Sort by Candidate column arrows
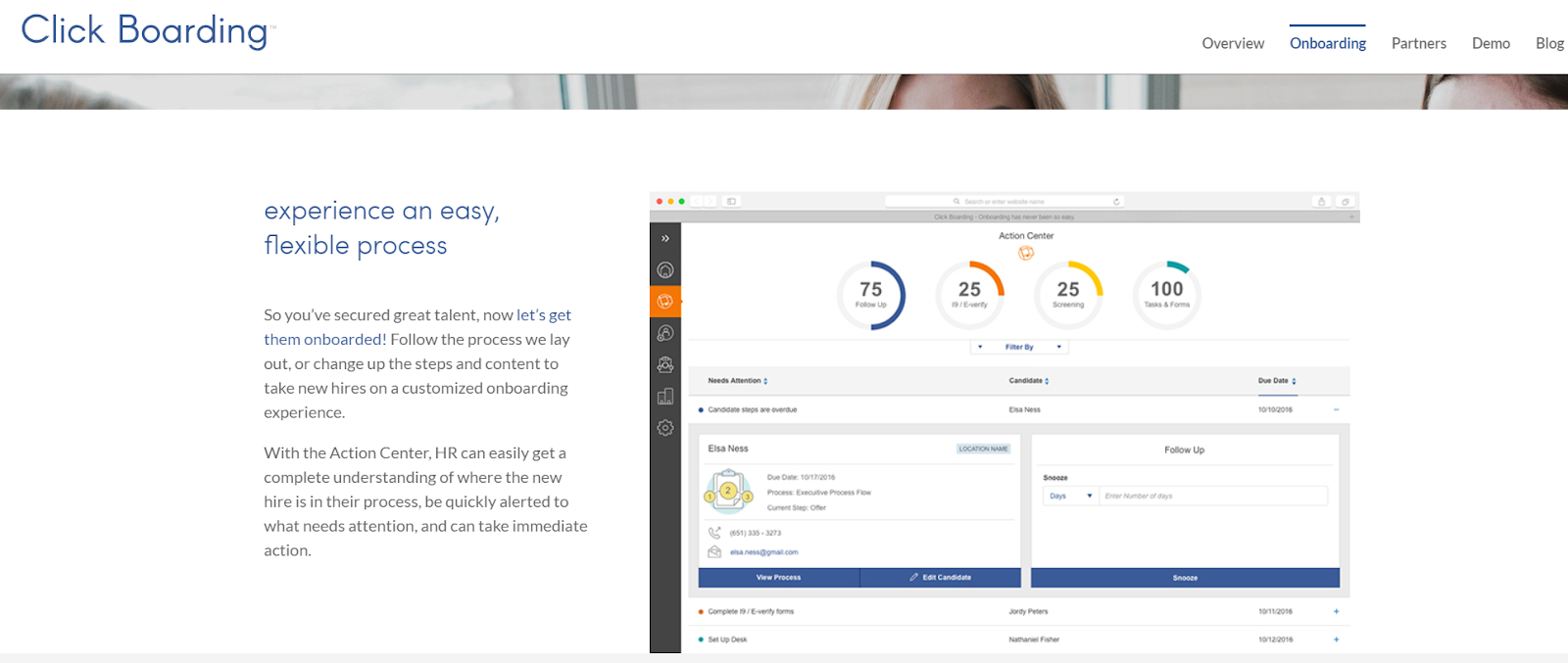 coord(1047,381)
